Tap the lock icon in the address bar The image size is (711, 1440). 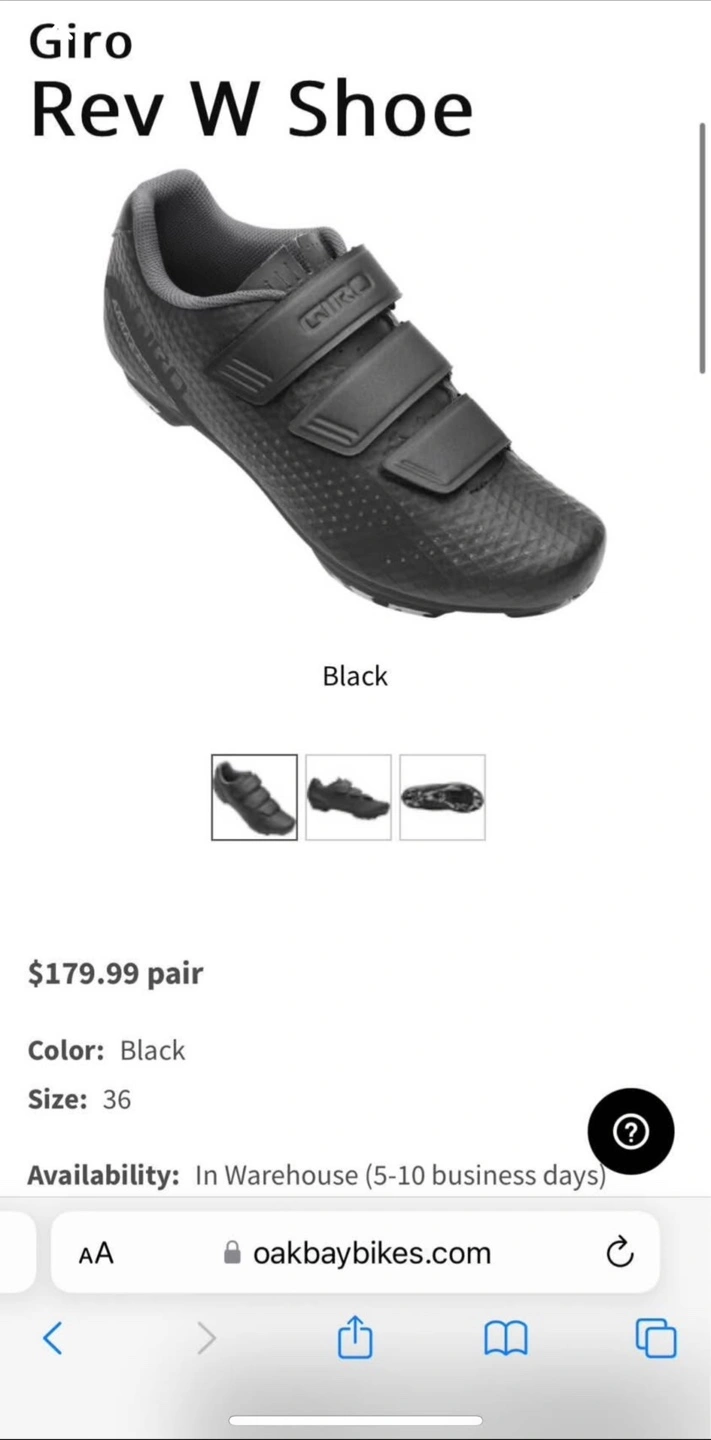pyautogui.click(x=232, y=1252)
